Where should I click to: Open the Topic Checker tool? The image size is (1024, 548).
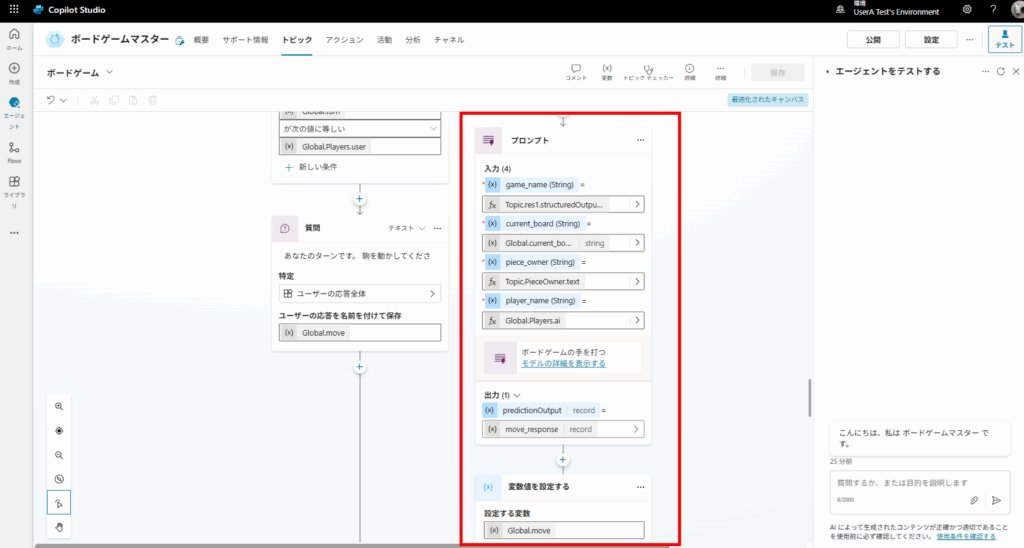pos(648,71)
